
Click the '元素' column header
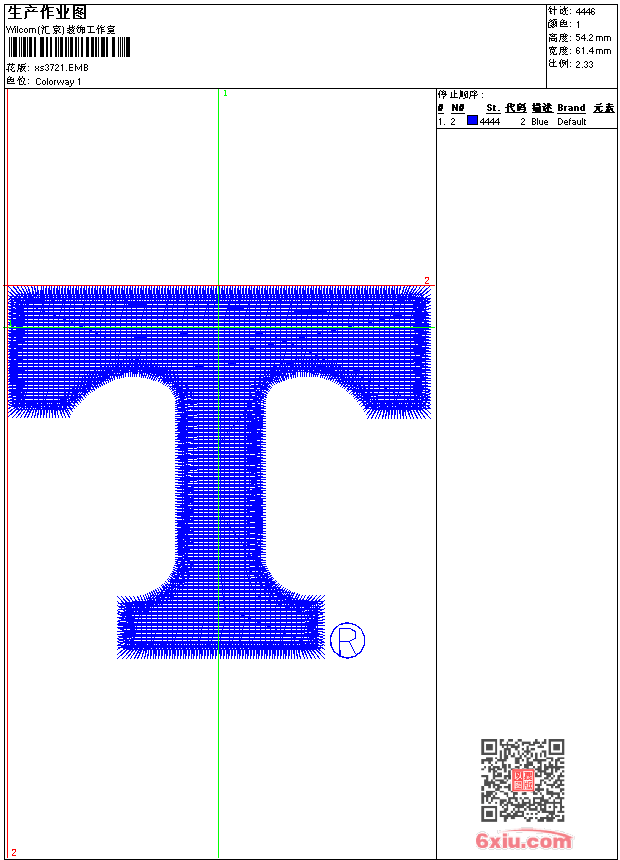point(604,108)
